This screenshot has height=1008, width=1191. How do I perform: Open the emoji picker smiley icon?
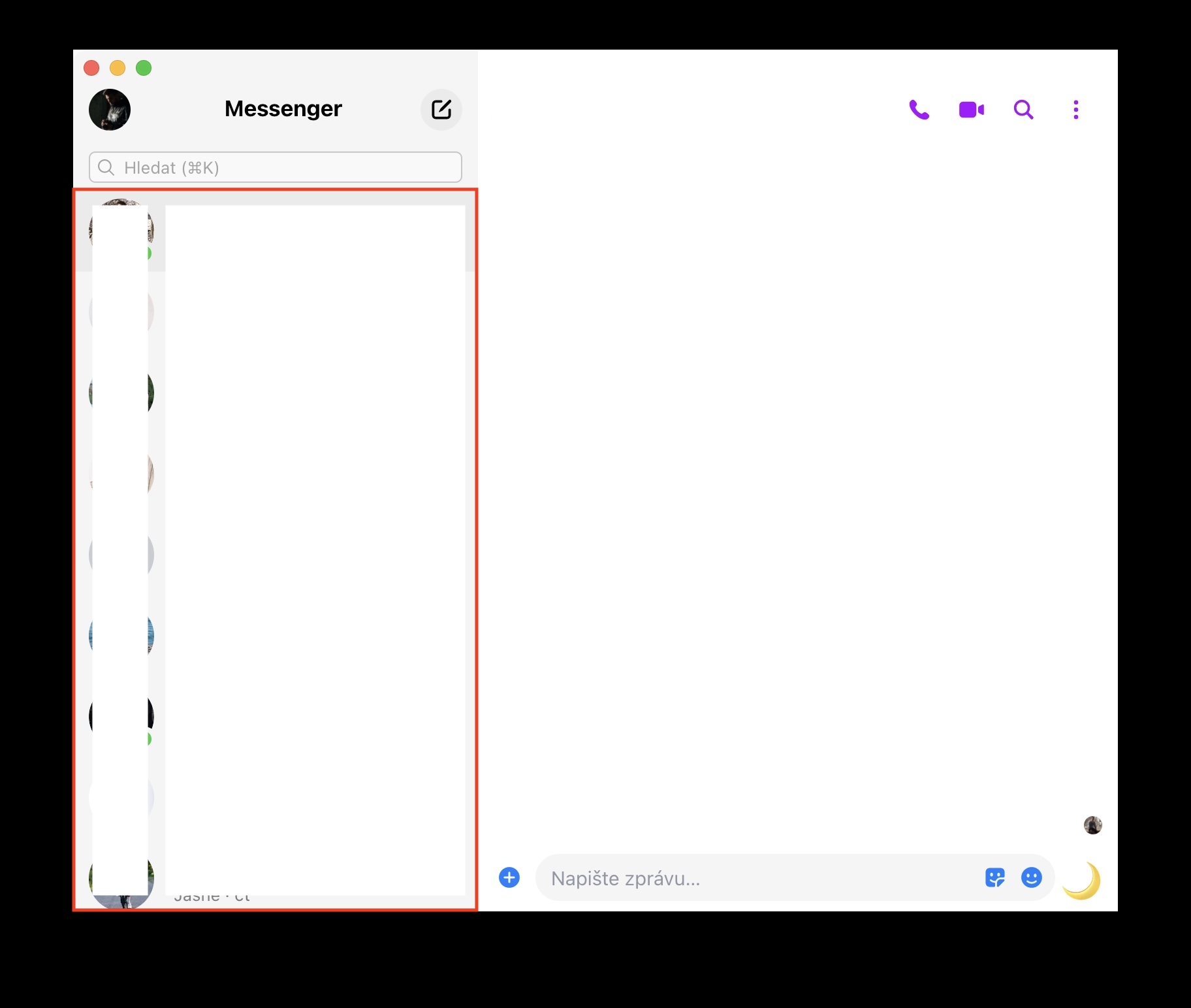(x=1032, y=877)
